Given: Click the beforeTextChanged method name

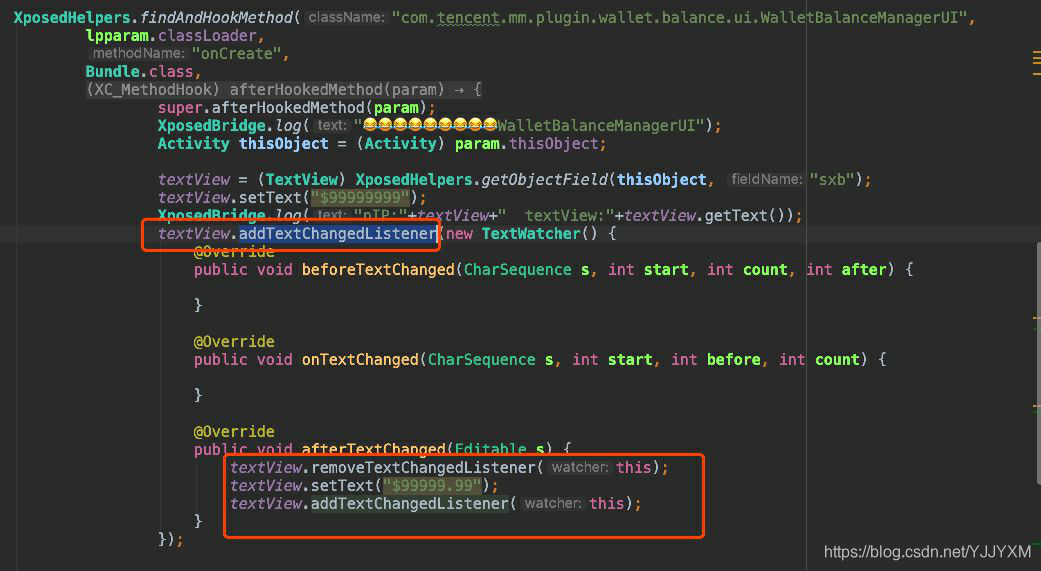Looking at the screenshot, I should coord(378,270).
